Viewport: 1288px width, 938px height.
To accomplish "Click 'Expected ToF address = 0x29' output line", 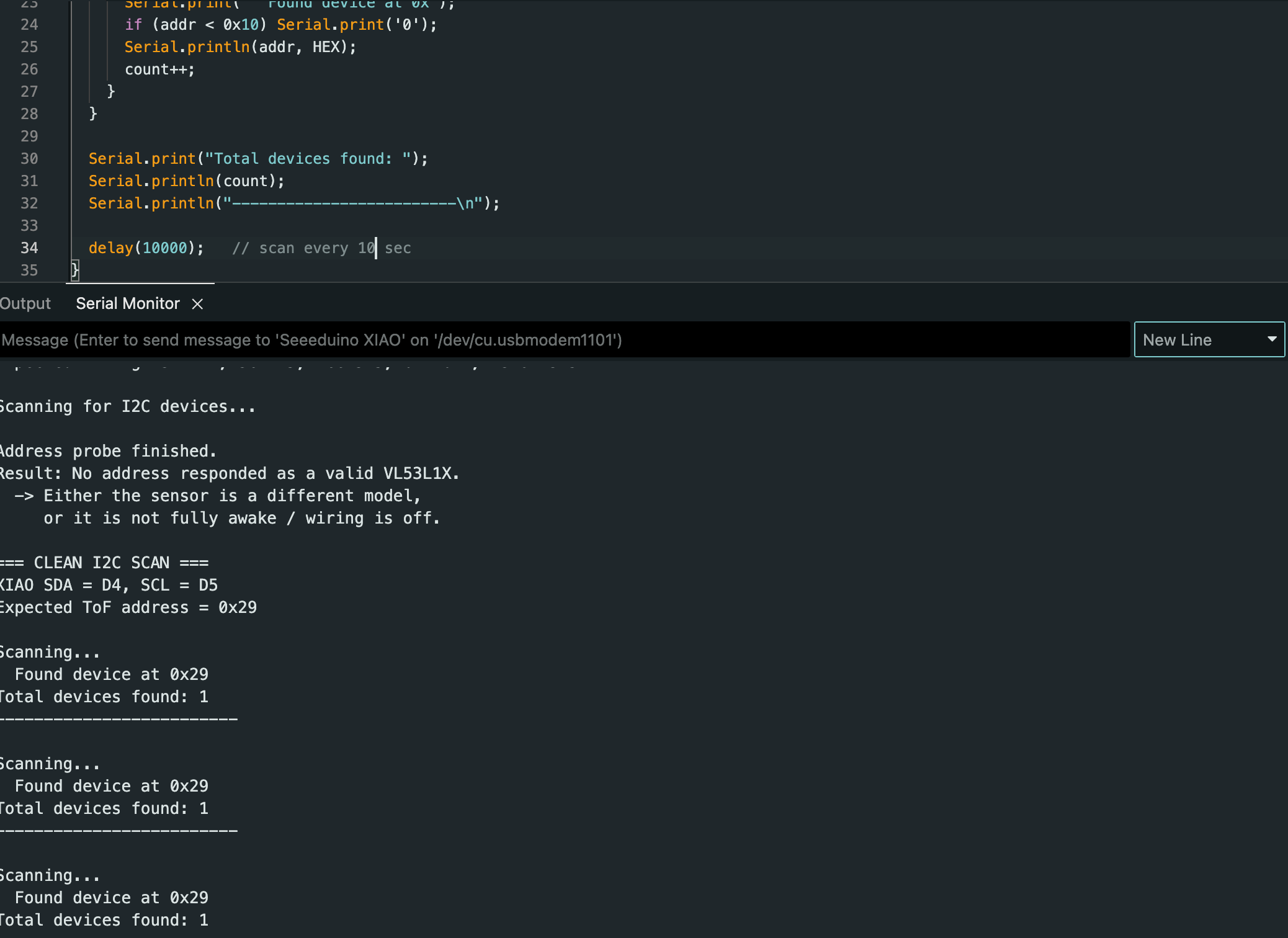I will (128, 607).
